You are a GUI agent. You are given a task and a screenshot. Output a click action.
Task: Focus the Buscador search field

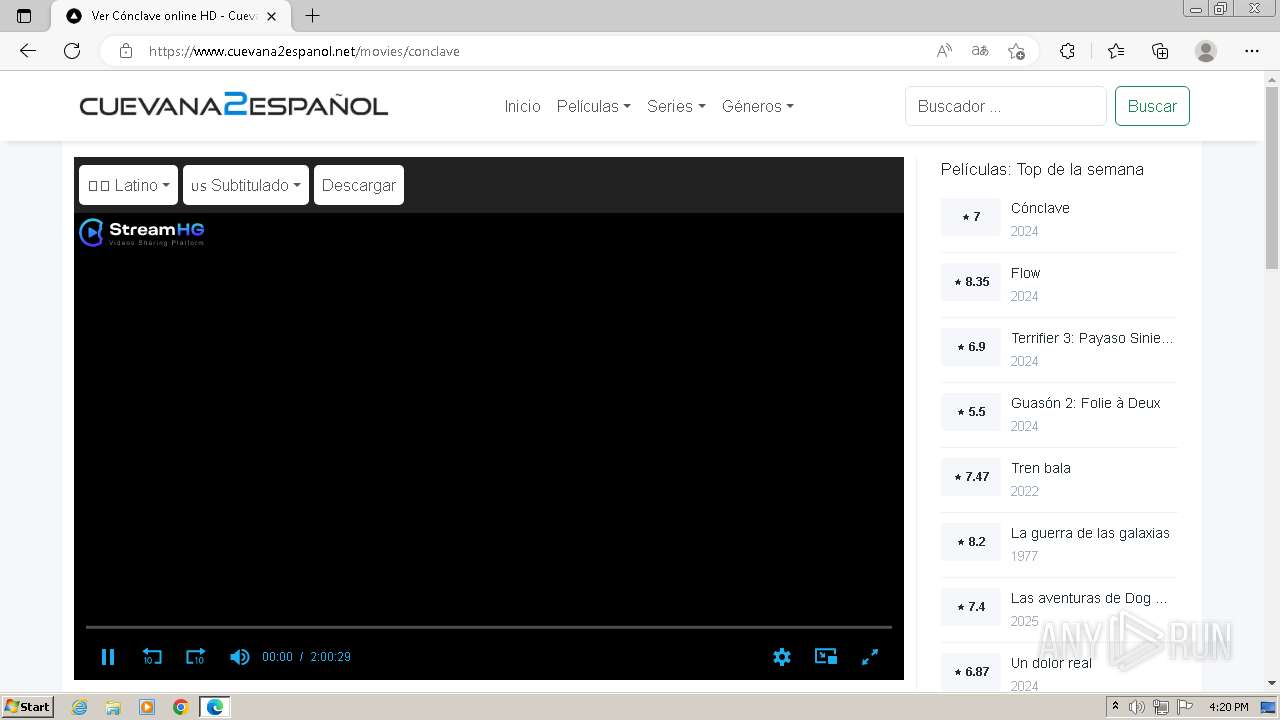1006,106
